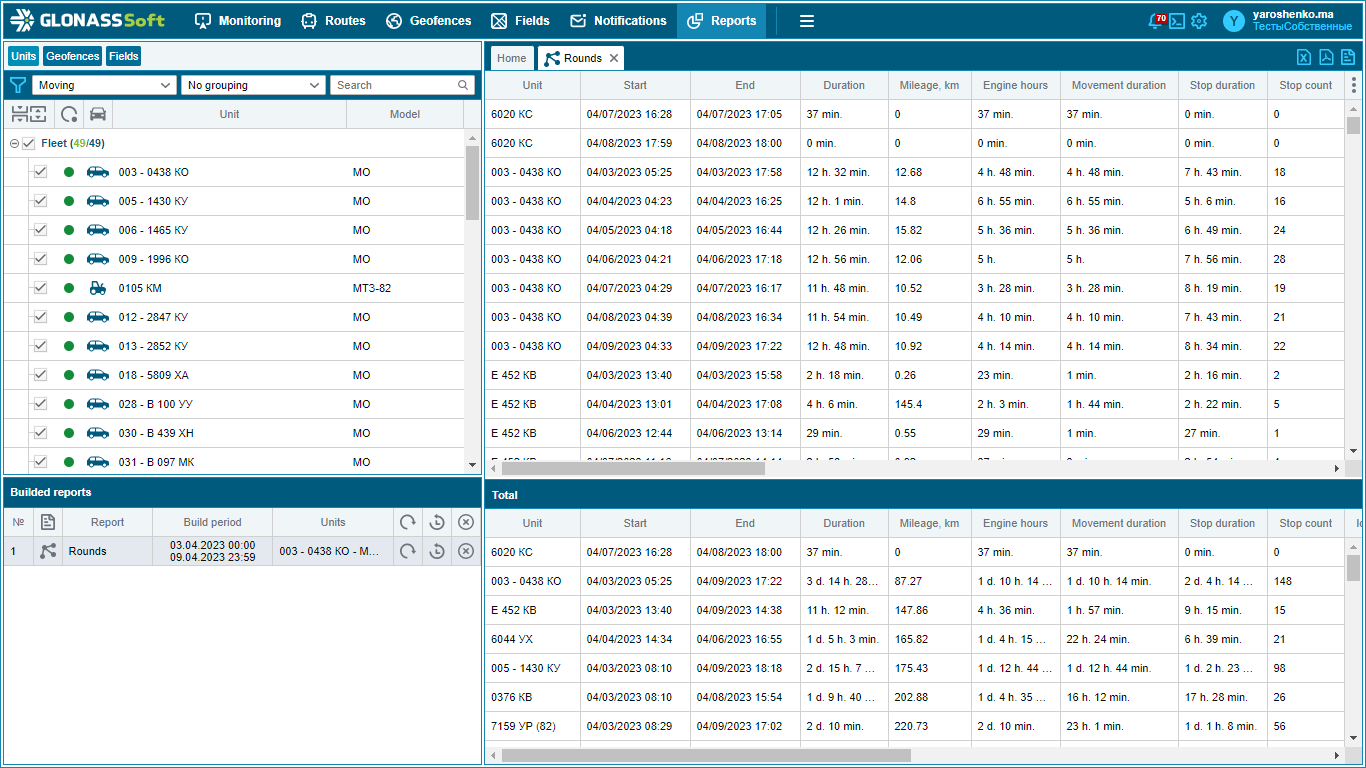Click the GLONASSSoft logo

pos(88,20)
